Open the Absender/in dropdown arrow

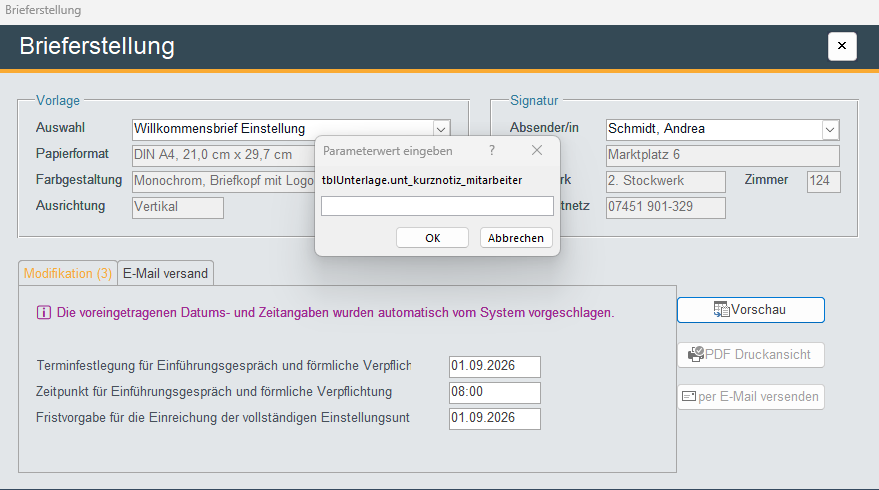(830, 130)
